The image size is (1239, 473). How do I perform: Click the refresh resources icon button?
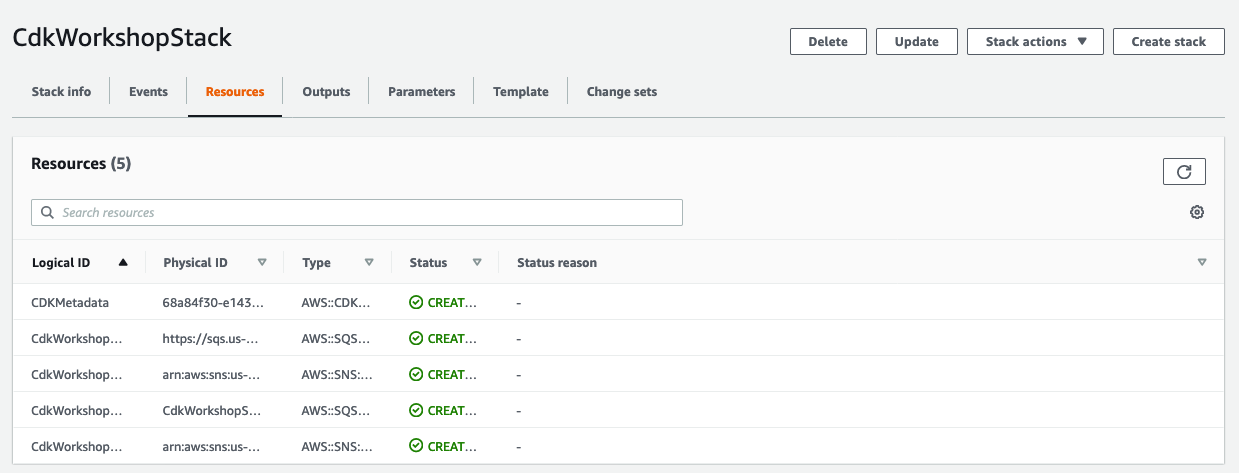coord(1184,172)
